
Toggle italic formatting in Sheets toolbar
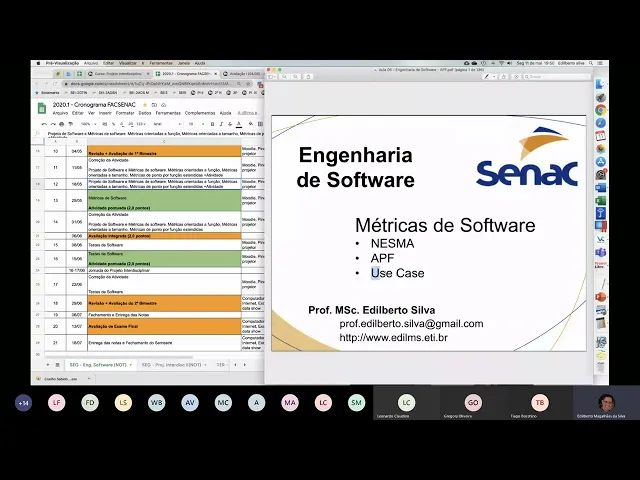click(x=221, y=124)
